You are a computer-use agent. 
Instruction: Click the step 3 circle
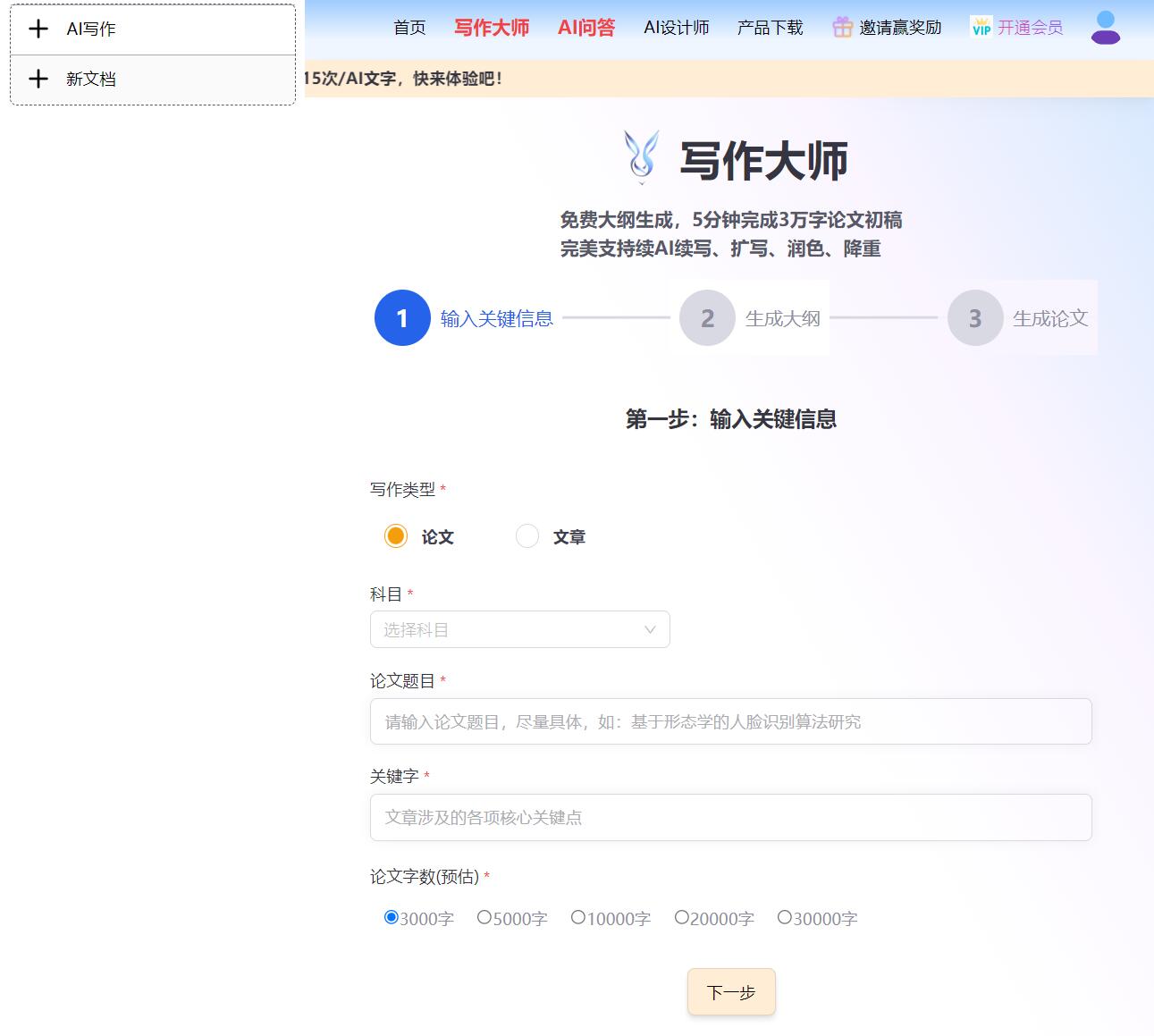click(x=975, y=318)
